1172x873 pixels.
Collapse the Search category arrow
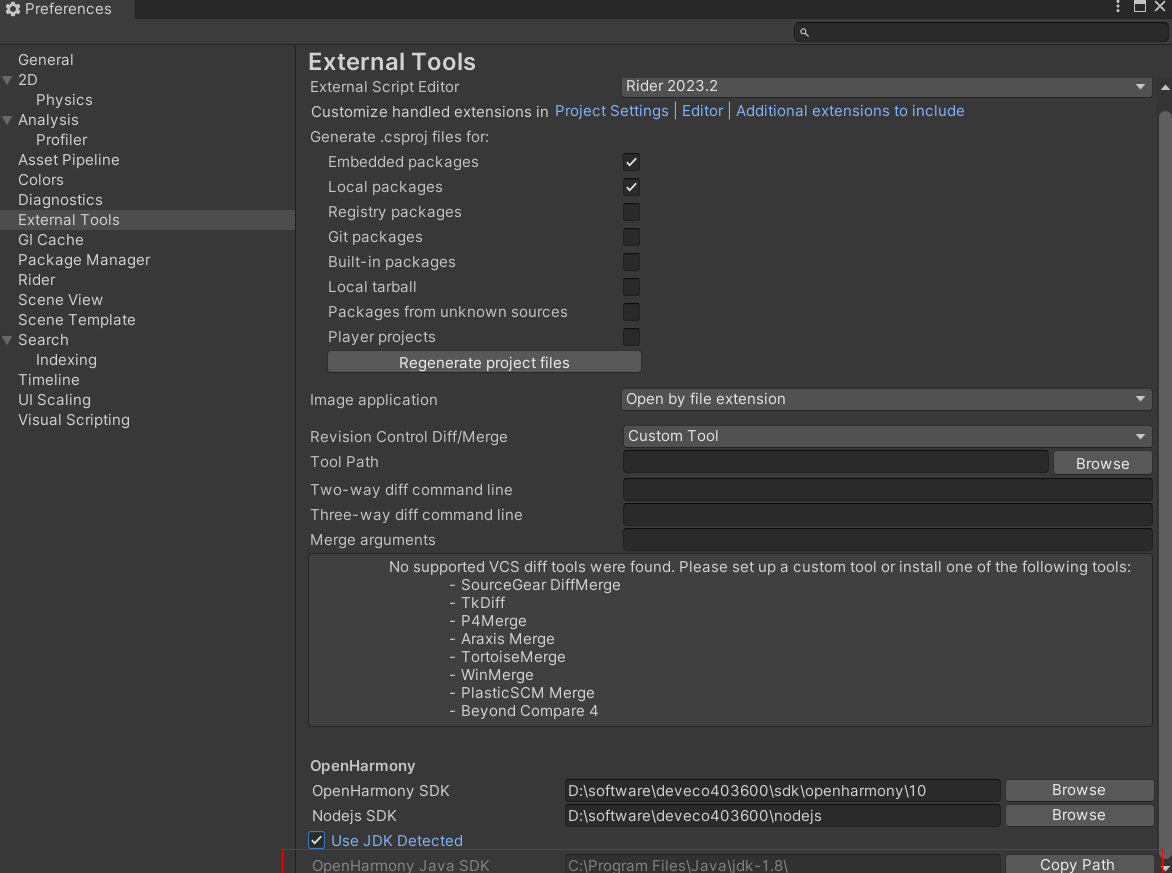(8, 340)
